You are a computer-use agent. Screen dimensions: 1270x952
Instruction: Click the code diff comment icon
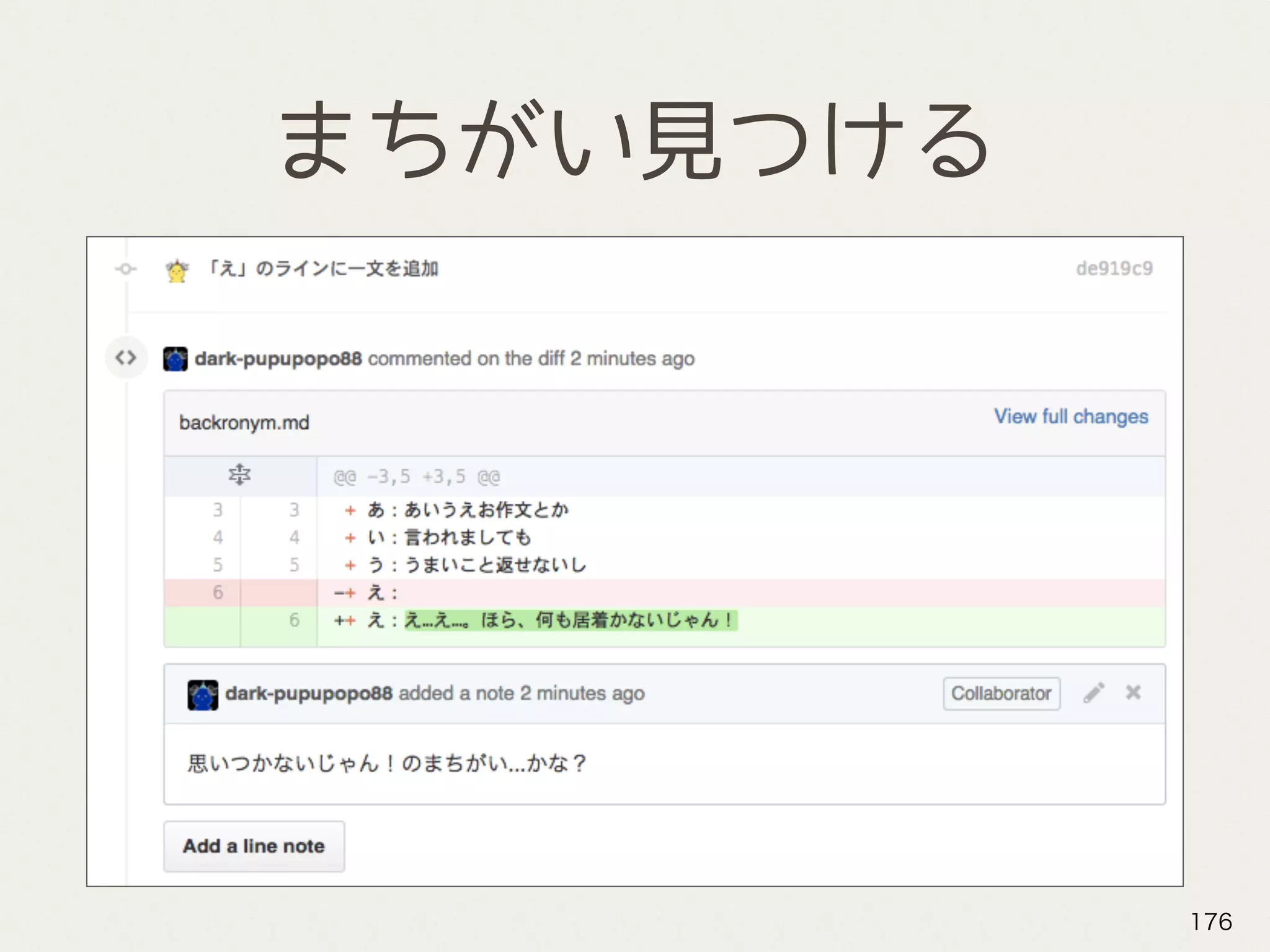(x=126, y=358)
